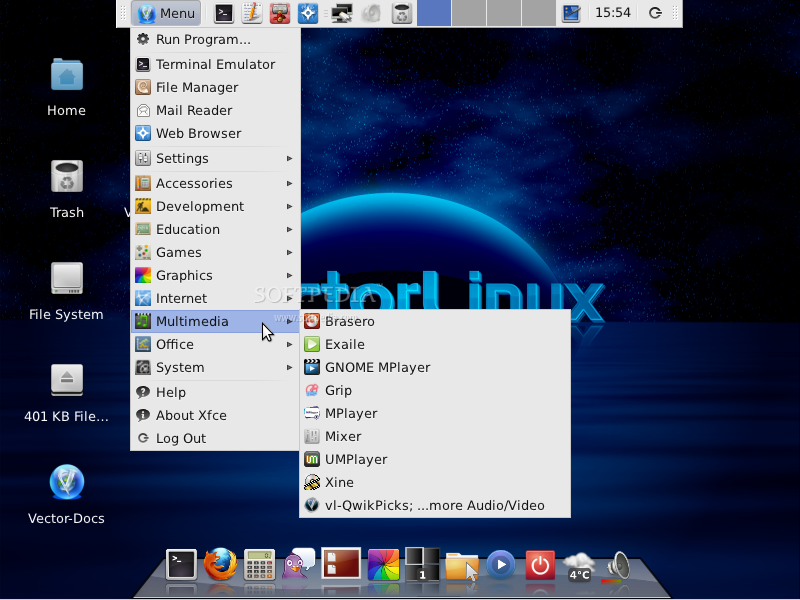Image resolution: width=800 pixels, height=600 pixels.
Task: Launch the media player play icon in dock
Action: pyautogui.click(x=500, y=565)
